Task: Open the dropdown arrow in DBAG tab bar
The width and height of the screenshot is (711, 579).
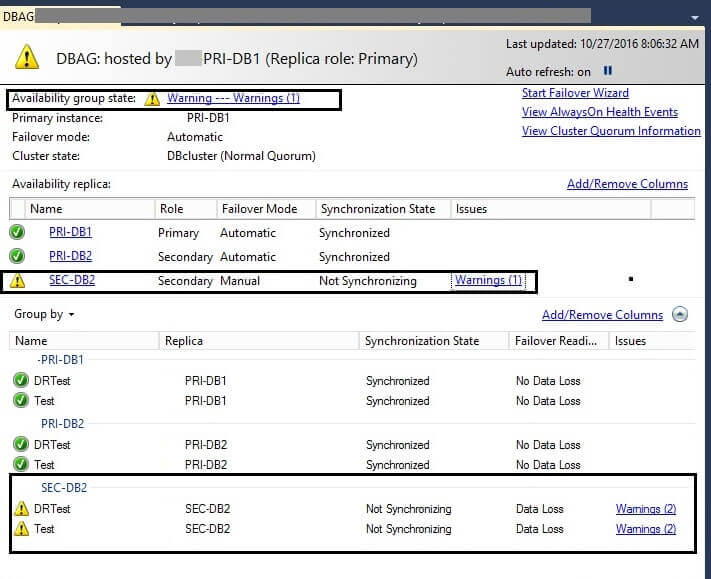Action: (x=694, y=17)
